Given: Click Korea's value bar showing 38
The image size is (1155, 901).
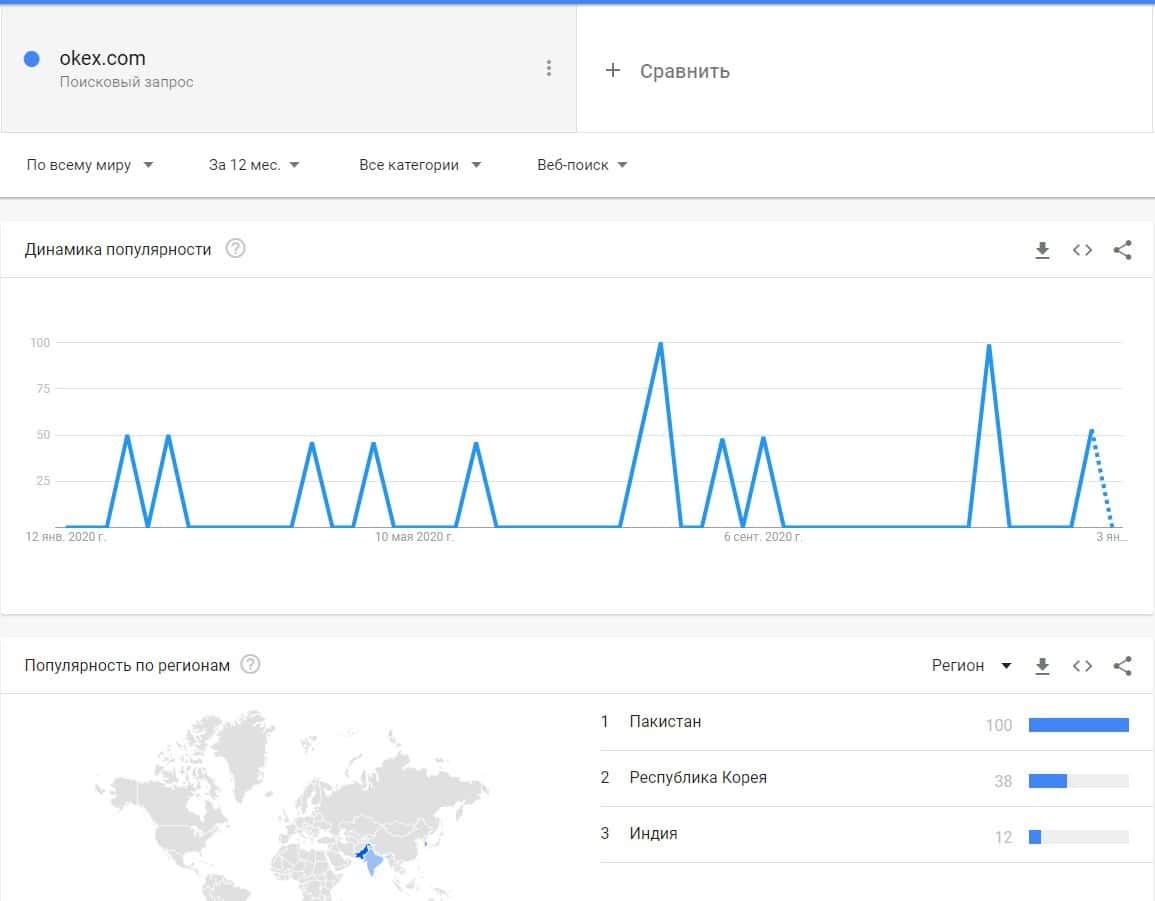Looking at the screenshot, I should point(1078,781).
